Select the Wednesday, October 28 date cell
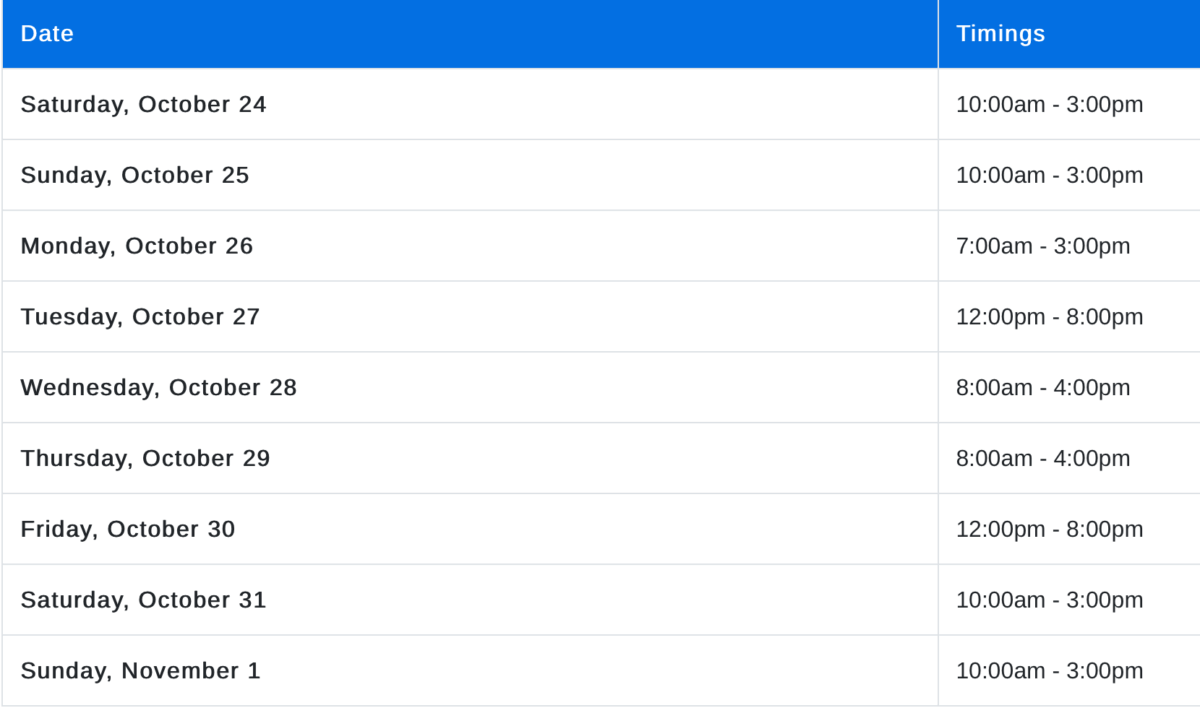The width and height of the screenshot is (1200, 708). coord(158,388)
